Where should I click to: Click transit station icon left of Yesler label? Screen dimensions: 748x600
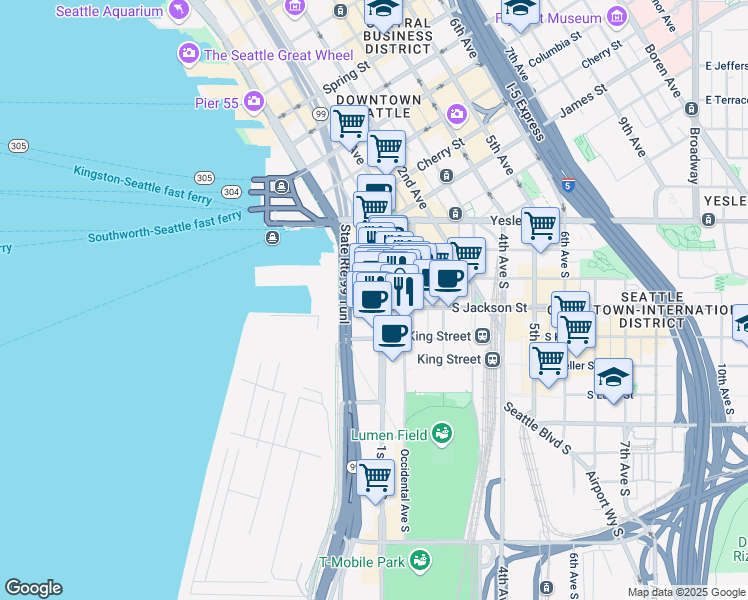click(x=456, y=213)
